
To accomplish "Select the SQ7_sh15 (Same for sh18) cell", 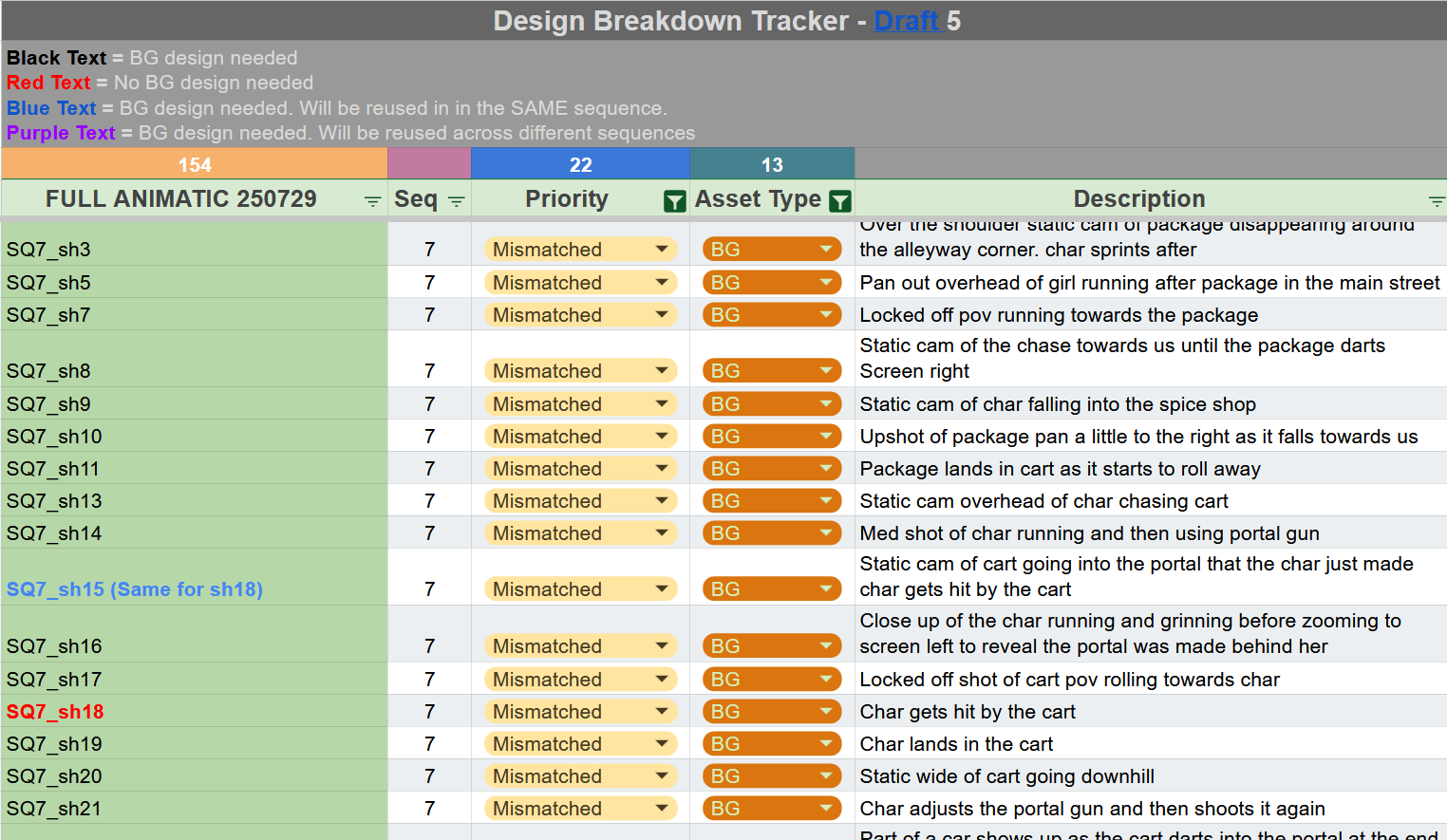I will (135, 589).
